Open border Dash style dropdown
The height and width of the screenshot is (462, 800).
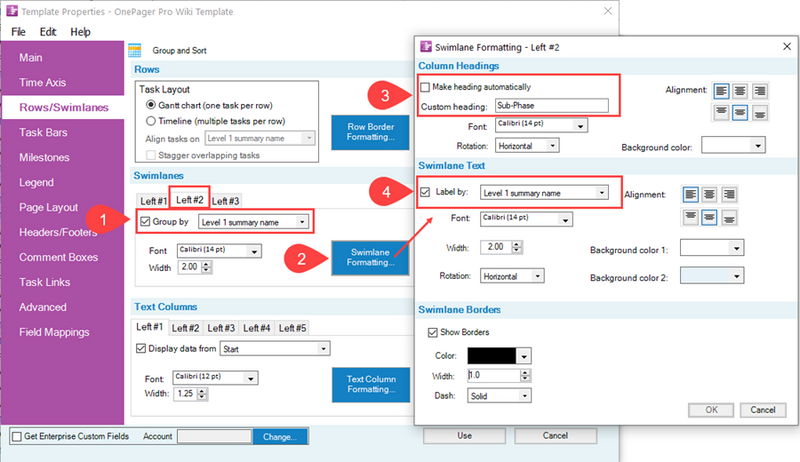[x=524, y=396]
